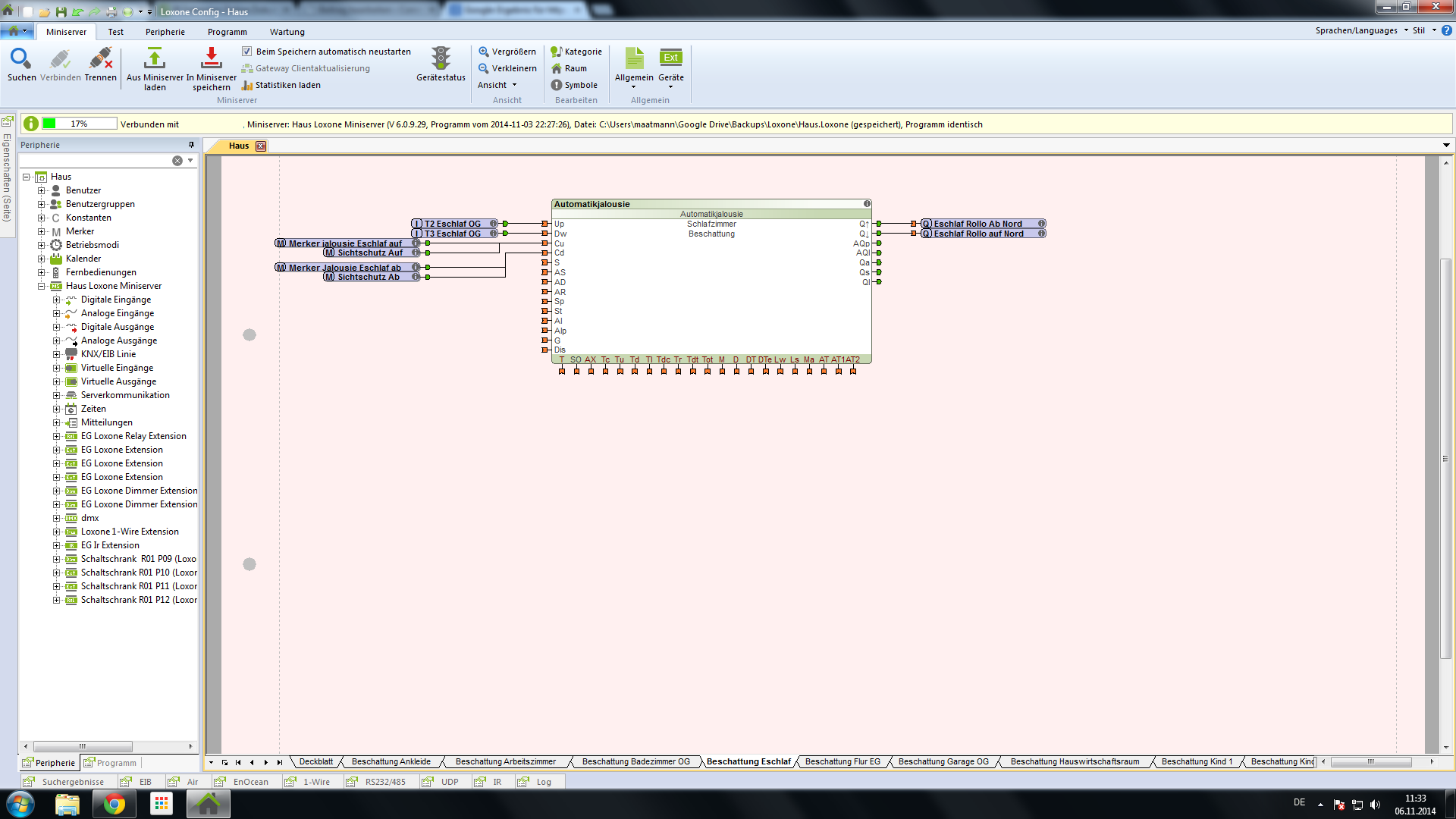
Task: Open Kategorie editor
Action: click(576, 52)
